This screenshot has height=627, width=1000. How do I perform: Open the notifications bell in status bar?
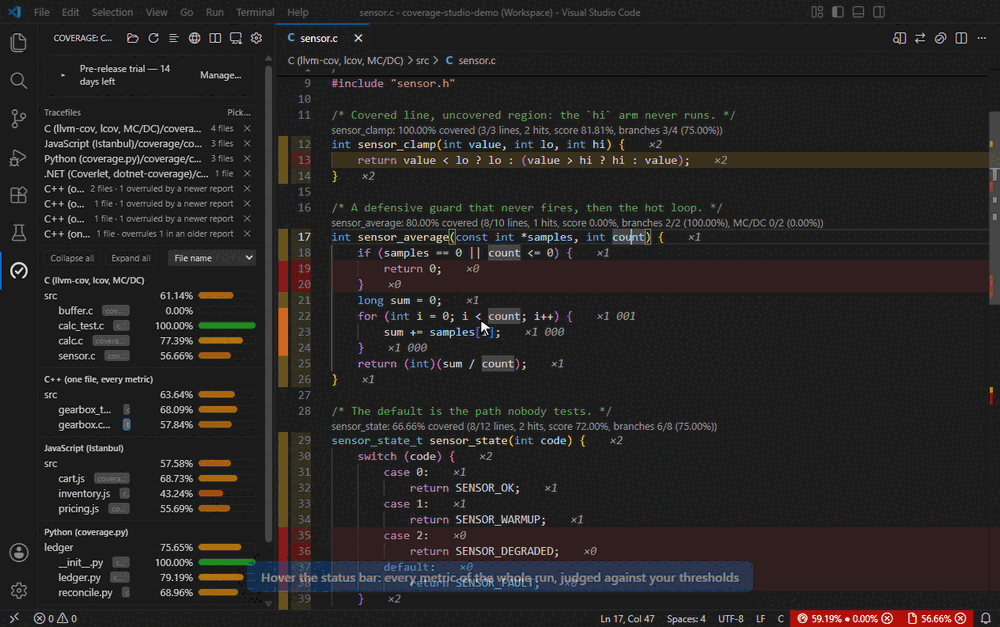(985, 618)
